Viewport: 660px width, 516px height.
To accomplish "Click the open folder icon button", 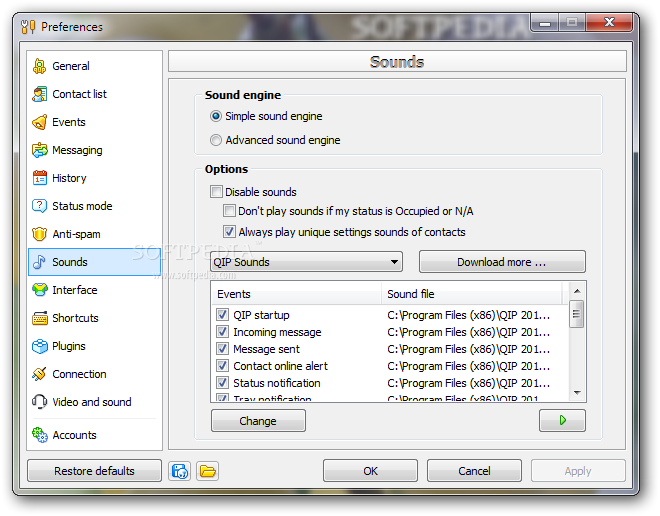I will click(x=208, y=471).
